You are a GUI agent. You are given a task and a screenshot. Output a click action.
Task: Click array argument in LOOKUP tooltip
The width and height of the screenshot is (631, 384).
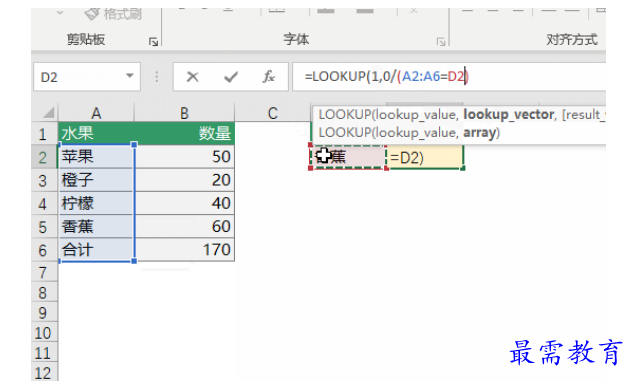click(479, 132)
